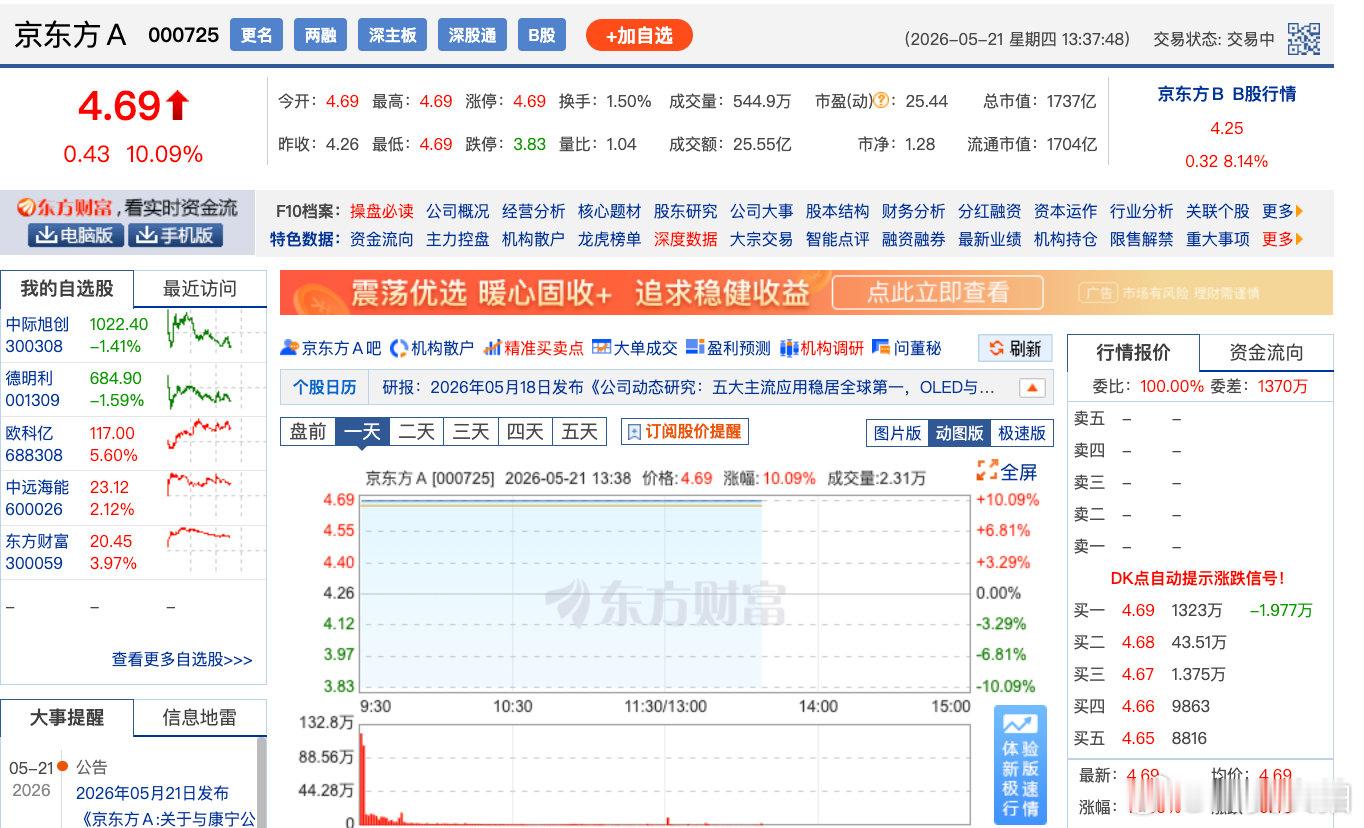Select 三天 chart period
Screen dimensions: 1364x828
tap(470, 431)
